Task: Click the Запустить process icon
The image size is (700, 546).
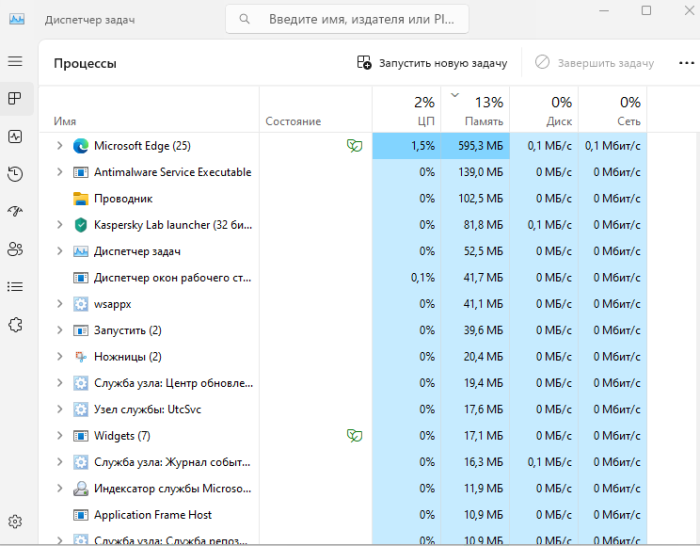Action: [81, 330]
